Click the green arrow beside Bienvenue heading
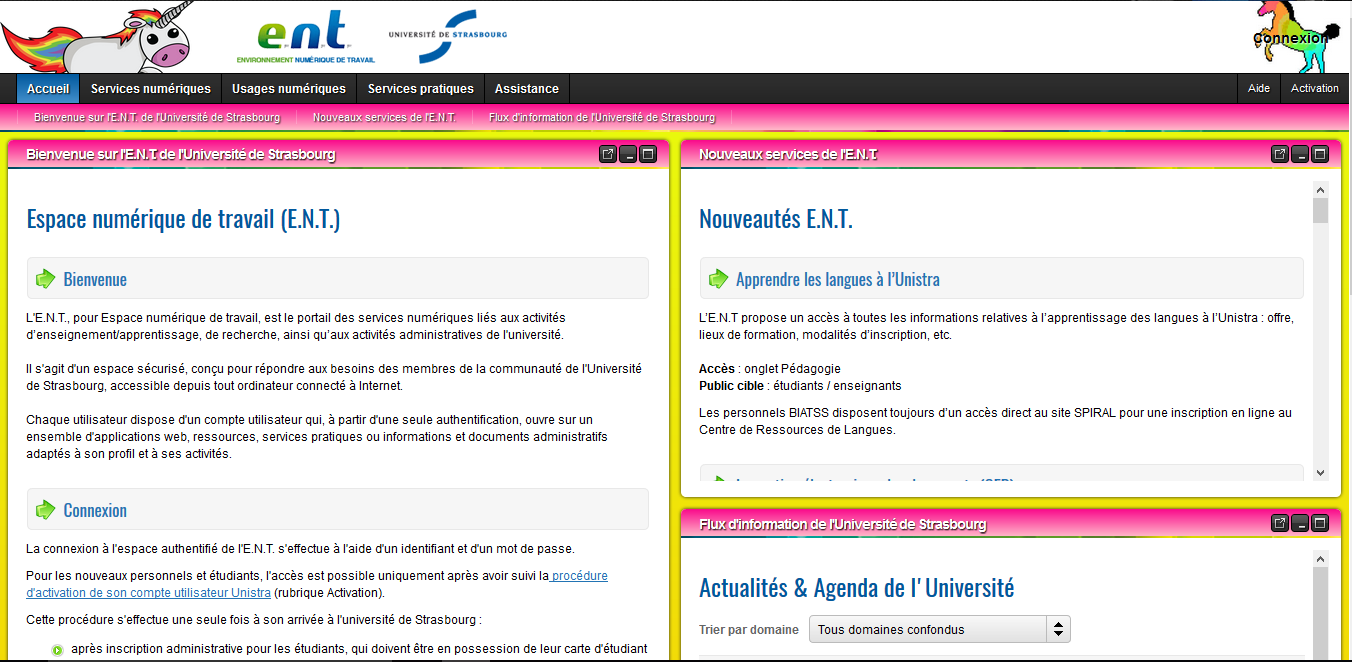Viewport: 1352px width, 662px height. coord(45,279)
